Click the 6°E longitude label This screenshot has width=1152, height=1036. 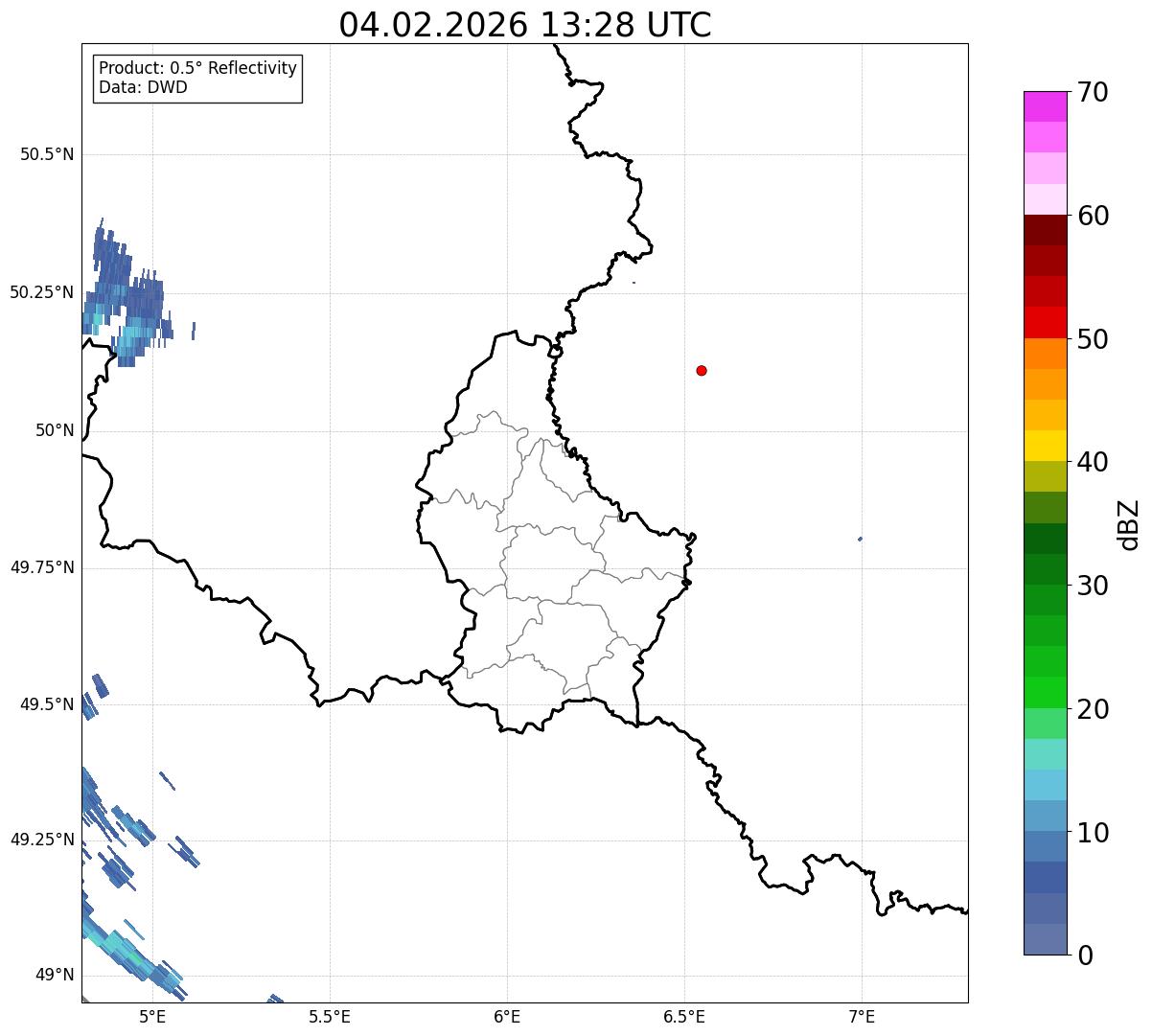pos(507,1016)
